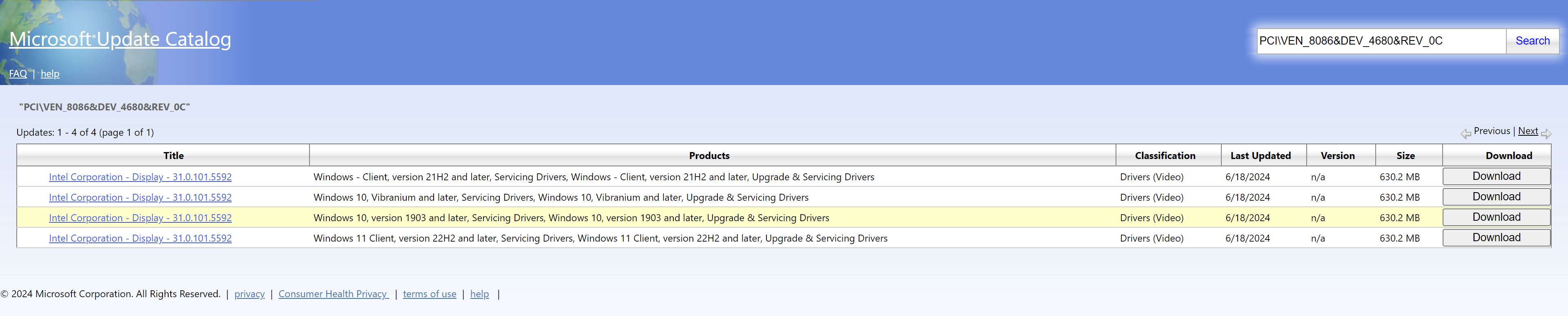Click the search input field
The image size is (1568, 316).
(x=1381, y=41)
